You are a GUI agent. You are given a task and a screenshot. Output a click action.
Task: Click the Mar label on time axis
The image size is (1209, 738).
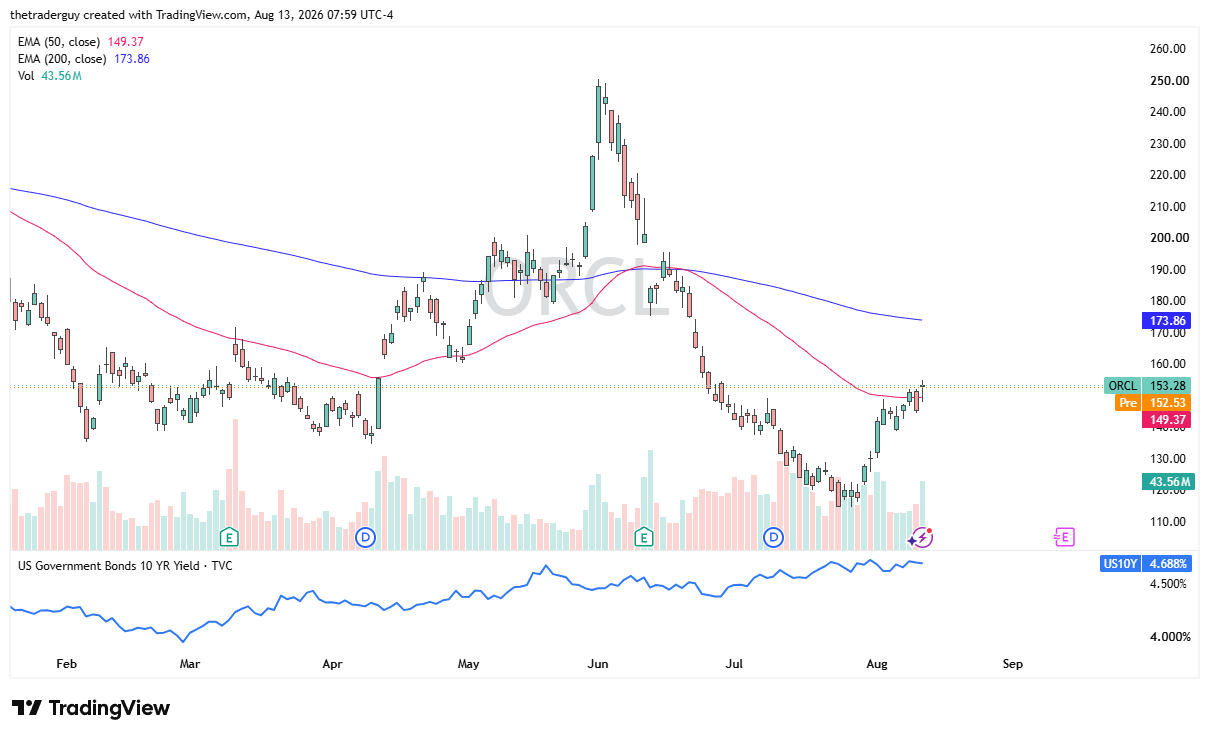(x=190, y=664)
